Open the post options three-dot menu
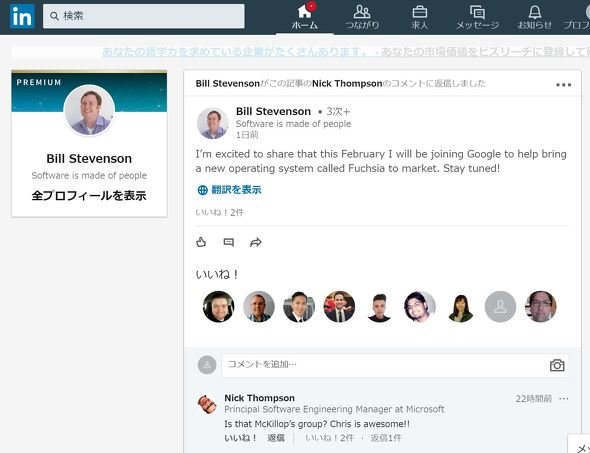Image resolution: width=590 pixels, height=453 pixels. pos(564,85)
